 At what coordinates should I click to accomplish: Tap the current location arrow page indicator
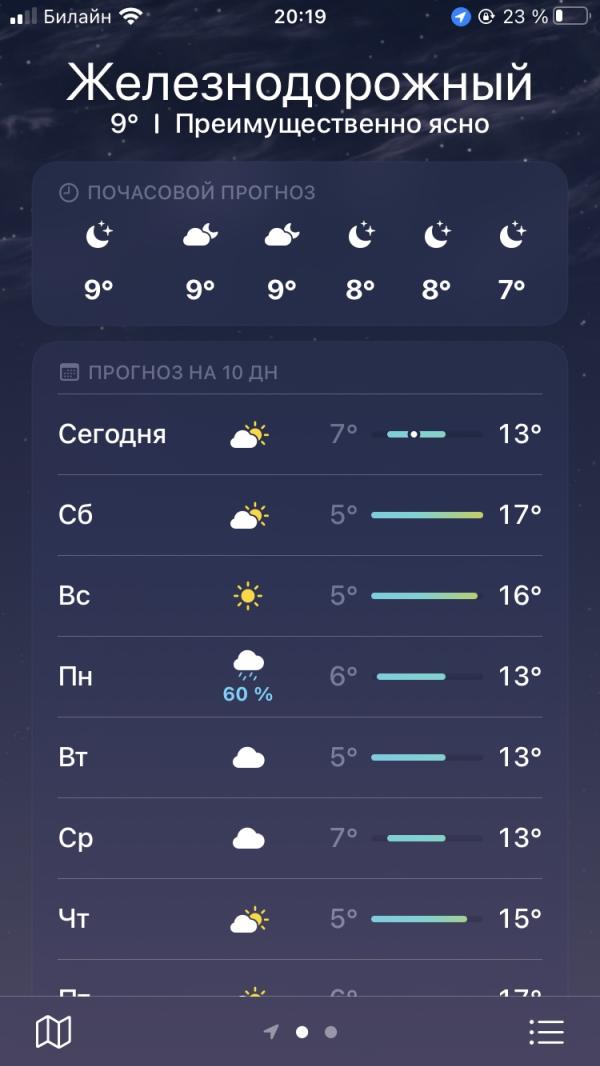pyautogui.click(x=271, y=1032)
